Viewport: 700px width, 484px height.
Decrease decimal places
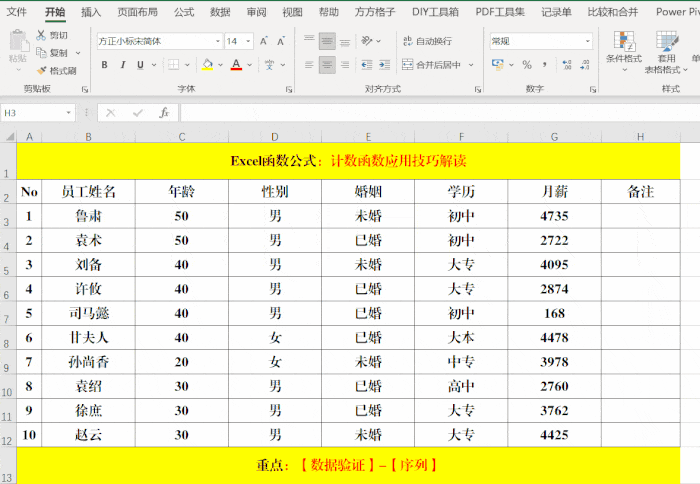pos(584,65)
